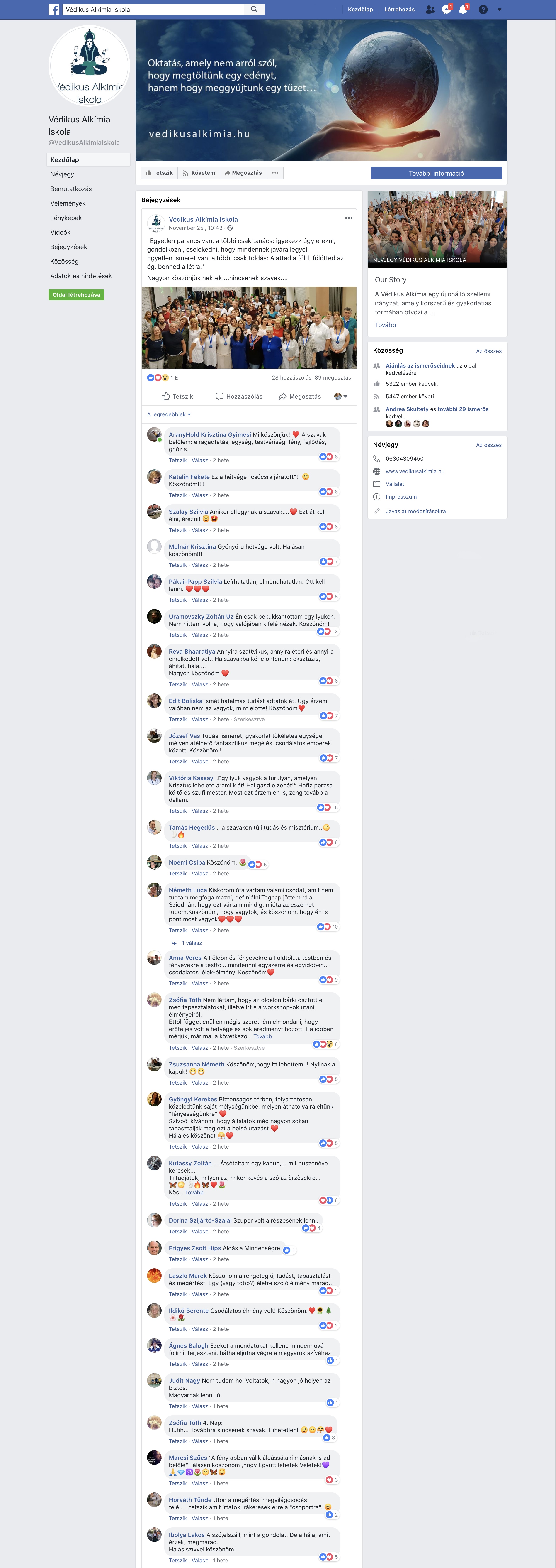556x1568 pixels.
Task: Toggle Követem follow on the page
Action: pyautogui.click(x=199, y=173)
